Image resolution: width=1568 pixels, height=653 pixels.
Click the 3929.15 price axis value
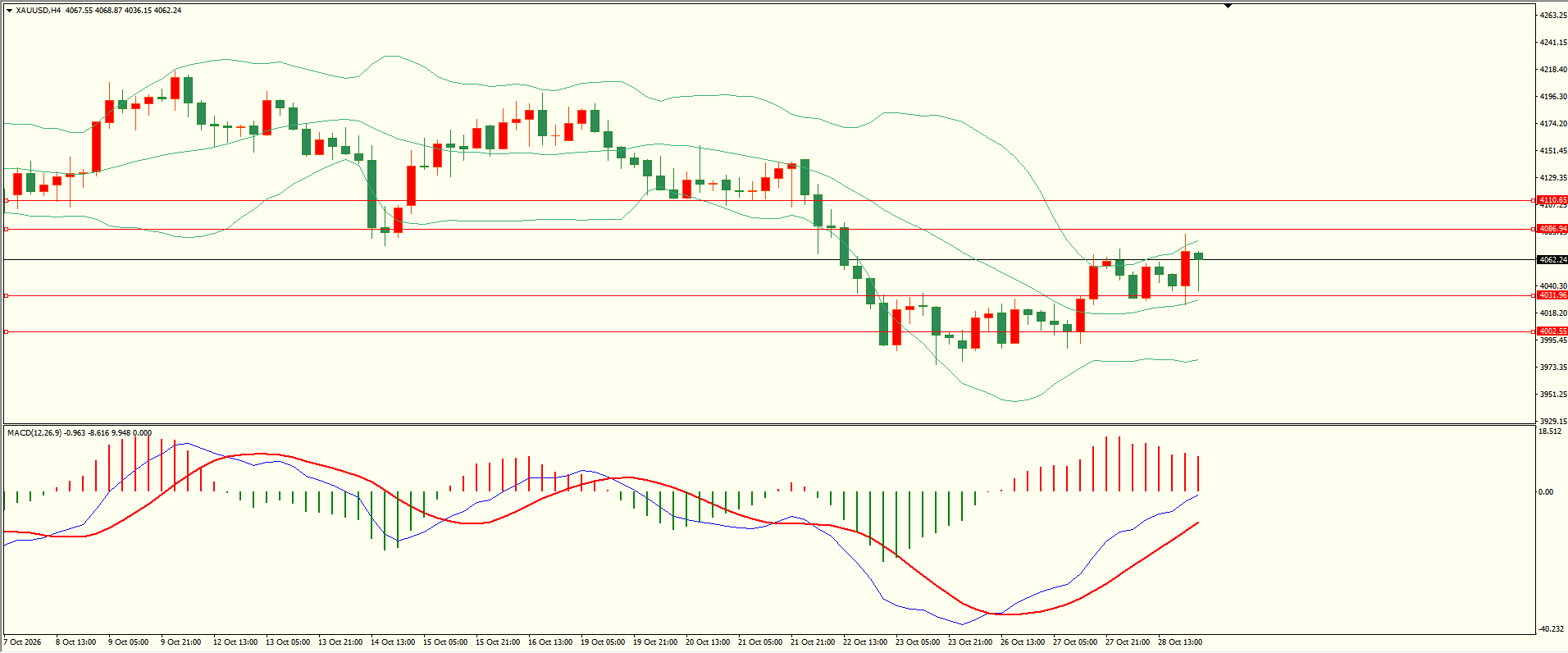(1553, 422)
